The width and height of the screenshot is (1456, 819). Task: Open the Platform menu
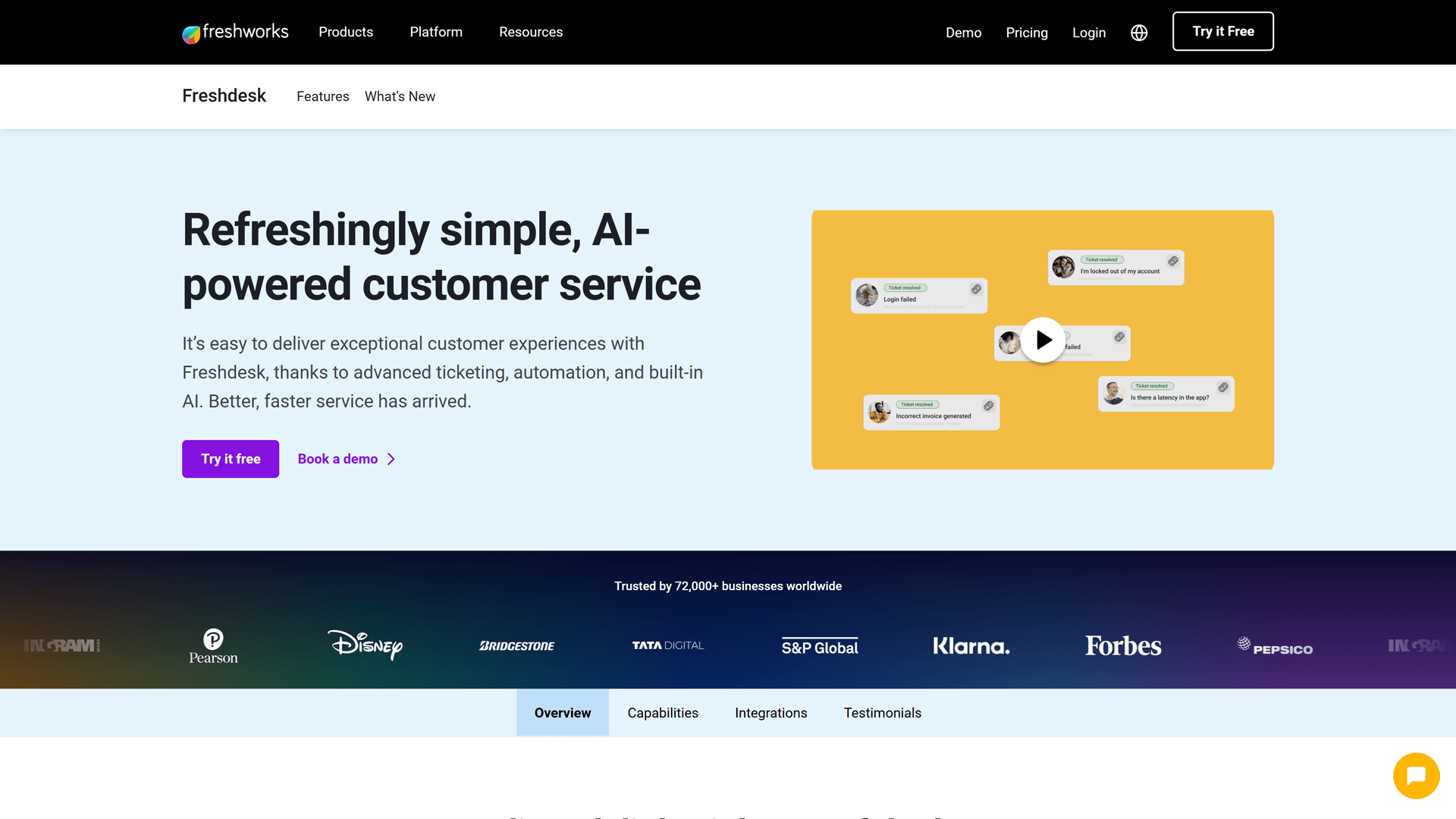point(436,32)
